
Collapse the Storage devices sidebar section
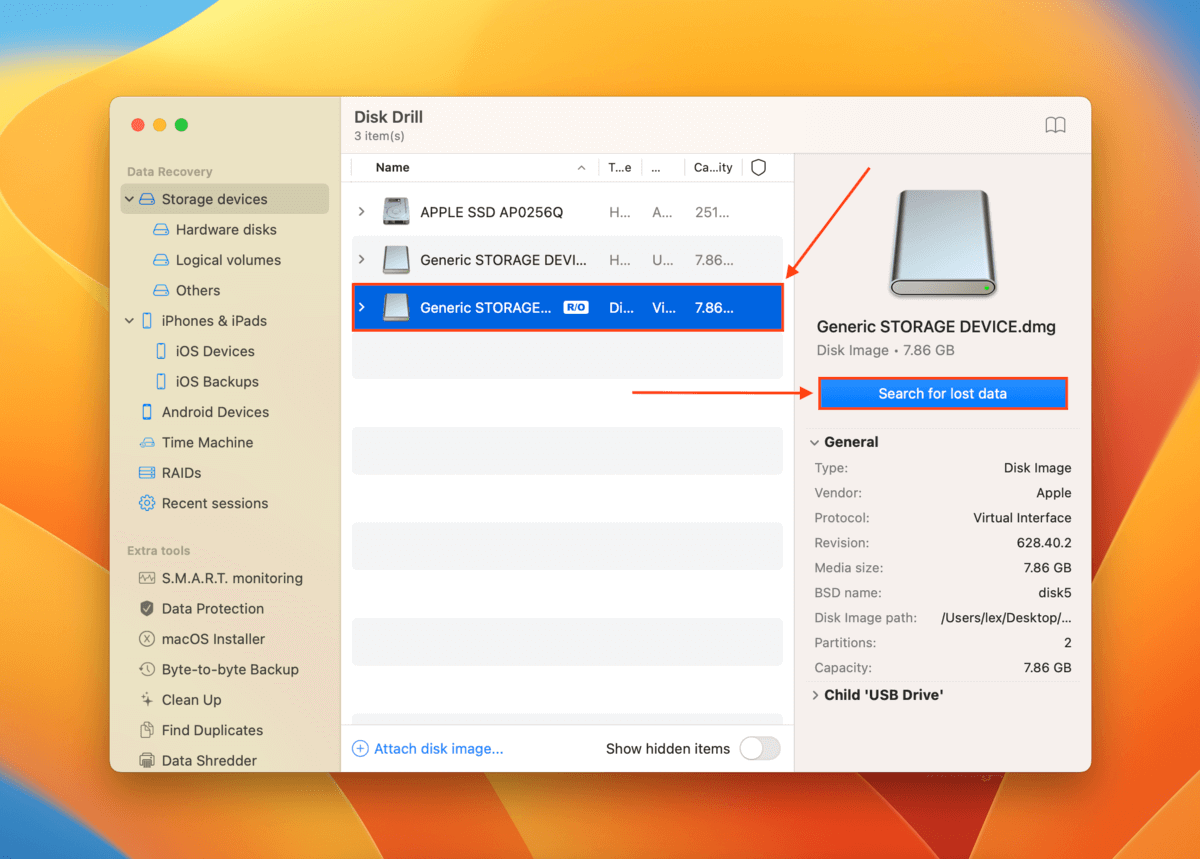pyautogui.click(x=129, y=199)
